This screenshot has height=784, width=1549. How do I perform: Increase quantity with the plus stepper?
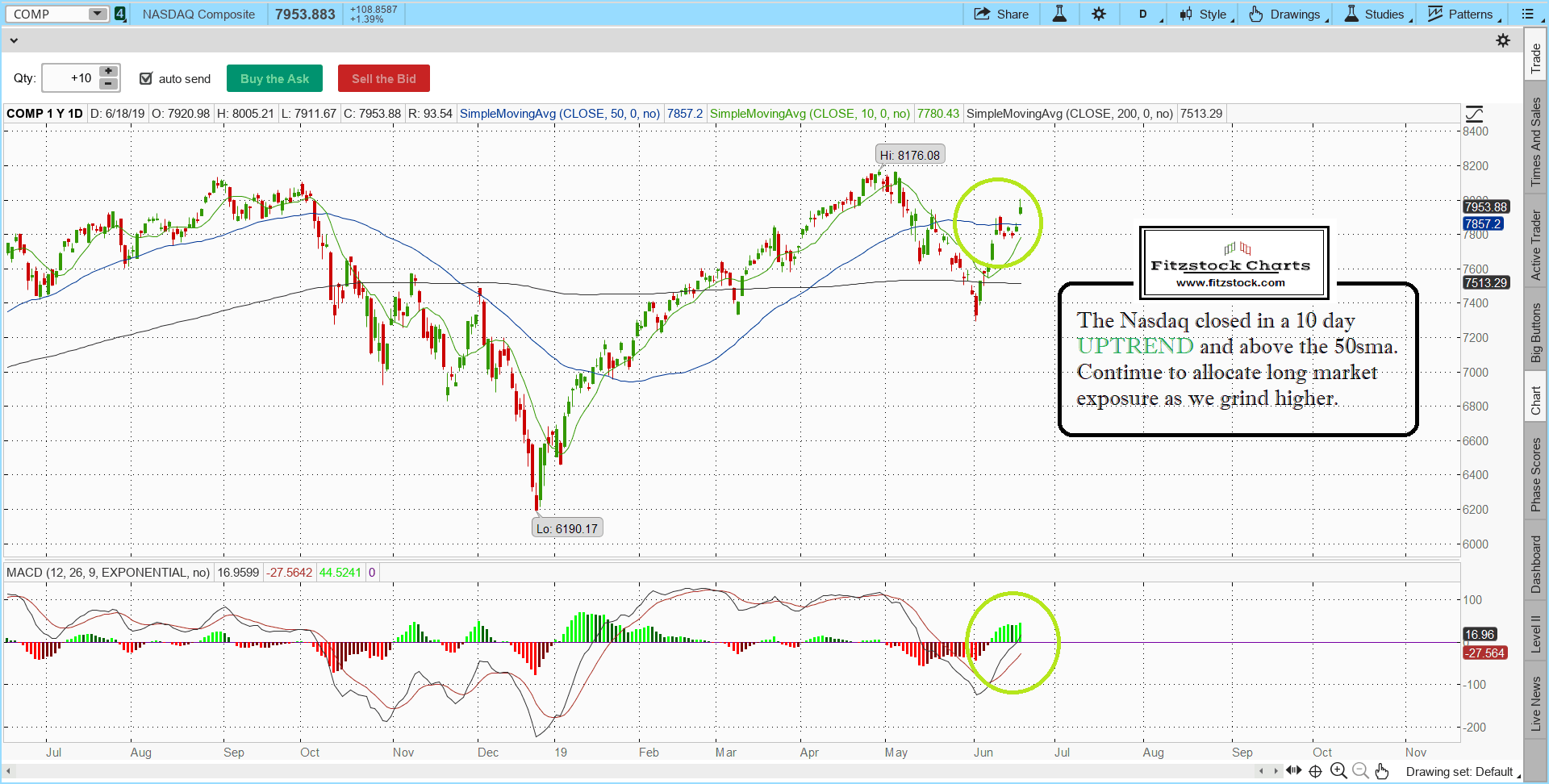coord(108,72)
